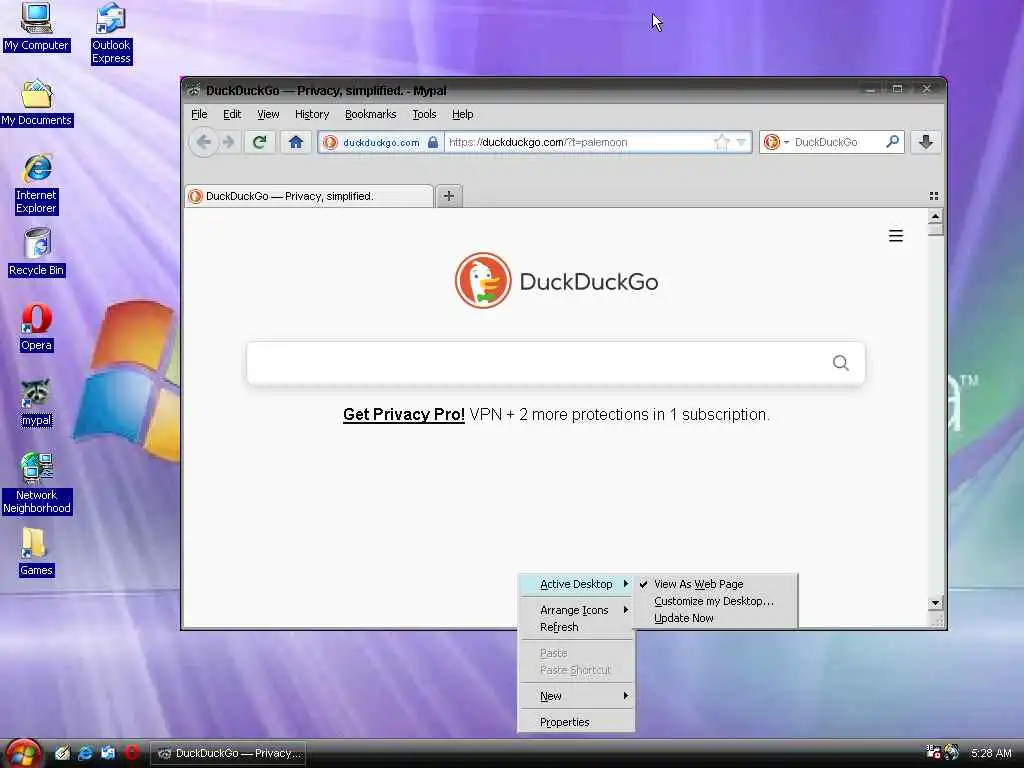Select the DuckDuckGo Privacy simplified tab
This screenshot has width=1024, height=768.
click(x=309, y=196)
